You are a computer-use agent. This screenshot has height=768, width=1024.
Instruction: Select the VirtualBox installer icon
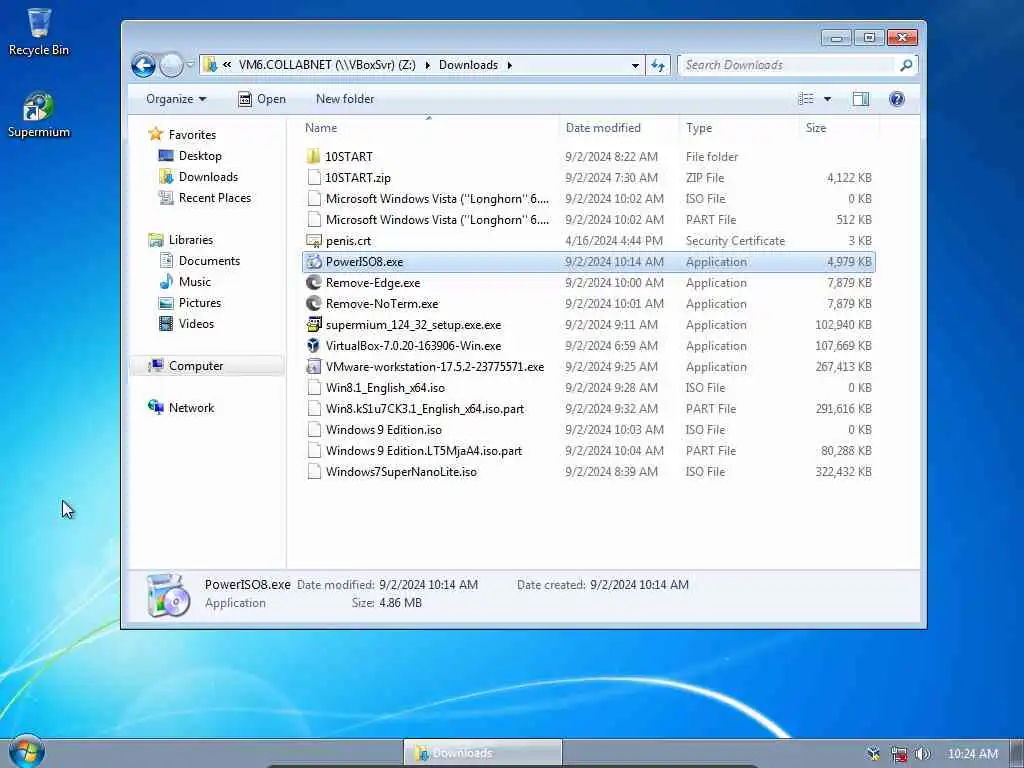313,345
